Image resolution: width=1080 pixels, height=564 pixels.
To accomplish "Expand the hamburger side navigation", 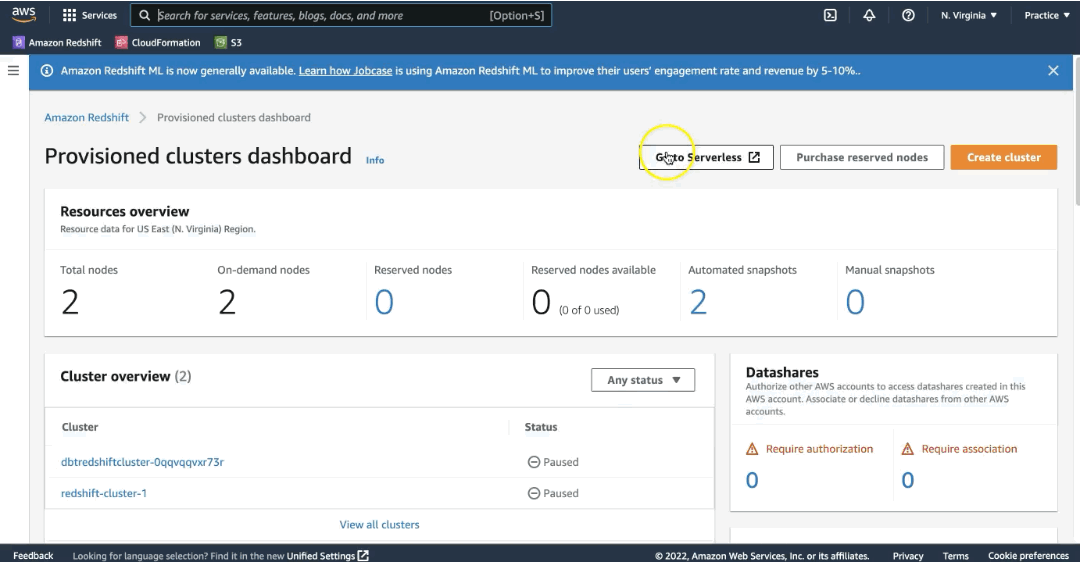I will pyautogui.click(x=13, y=70).
